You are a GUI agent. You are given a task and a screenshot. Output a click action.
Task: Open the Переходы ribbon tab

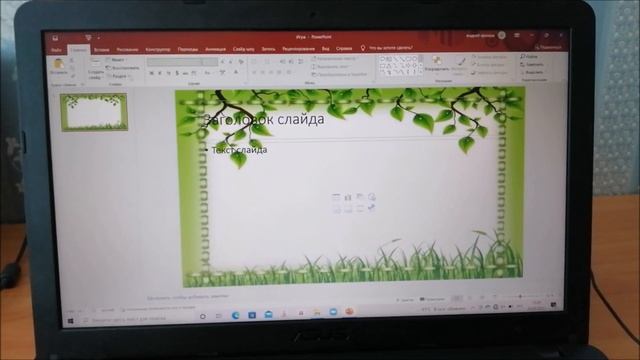pyautogui.click(x=188, y=49)
